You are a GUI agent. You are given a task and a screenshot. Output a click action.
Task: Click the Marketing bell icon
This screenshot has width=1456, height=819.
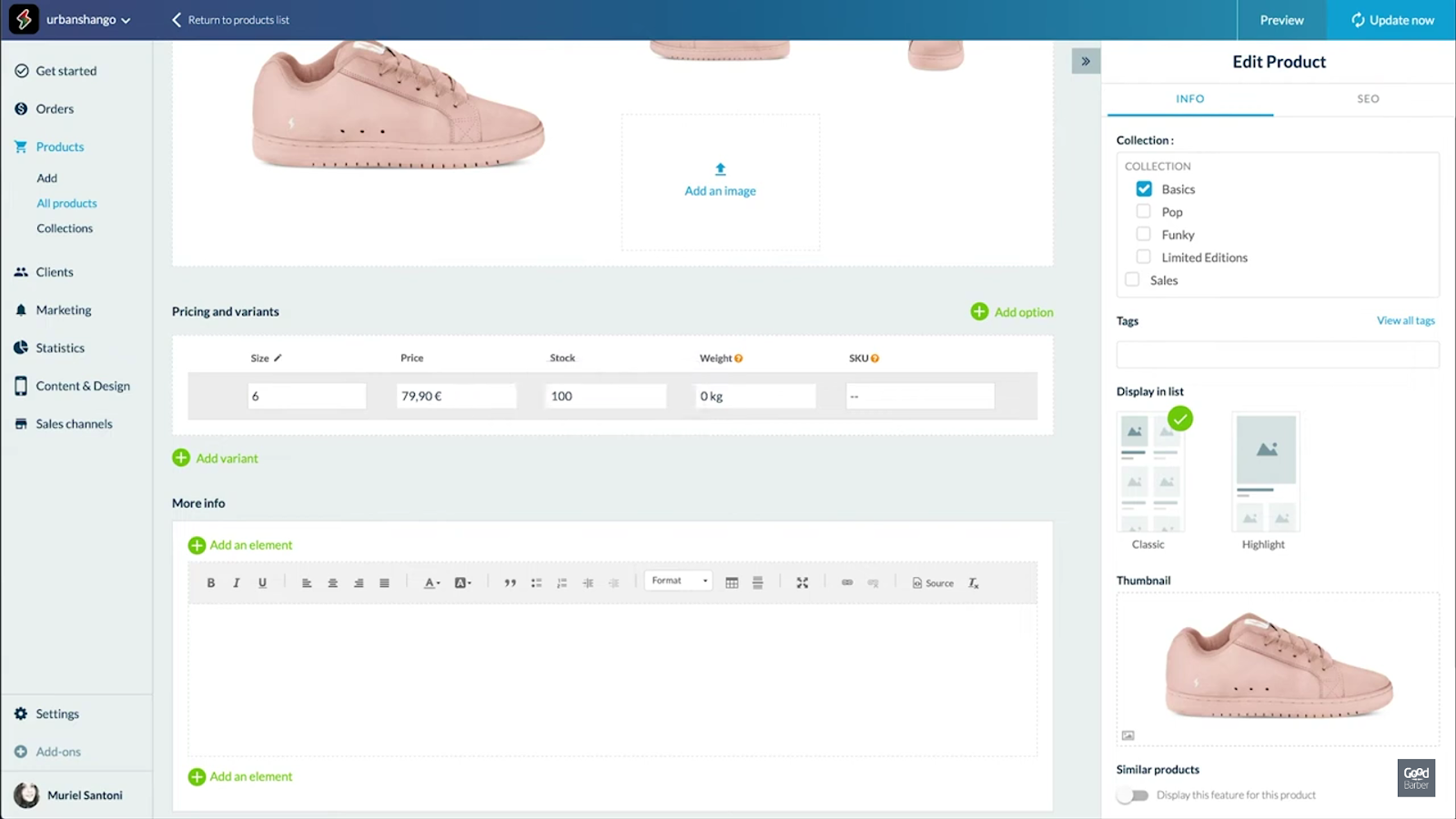tap(23, 309)
